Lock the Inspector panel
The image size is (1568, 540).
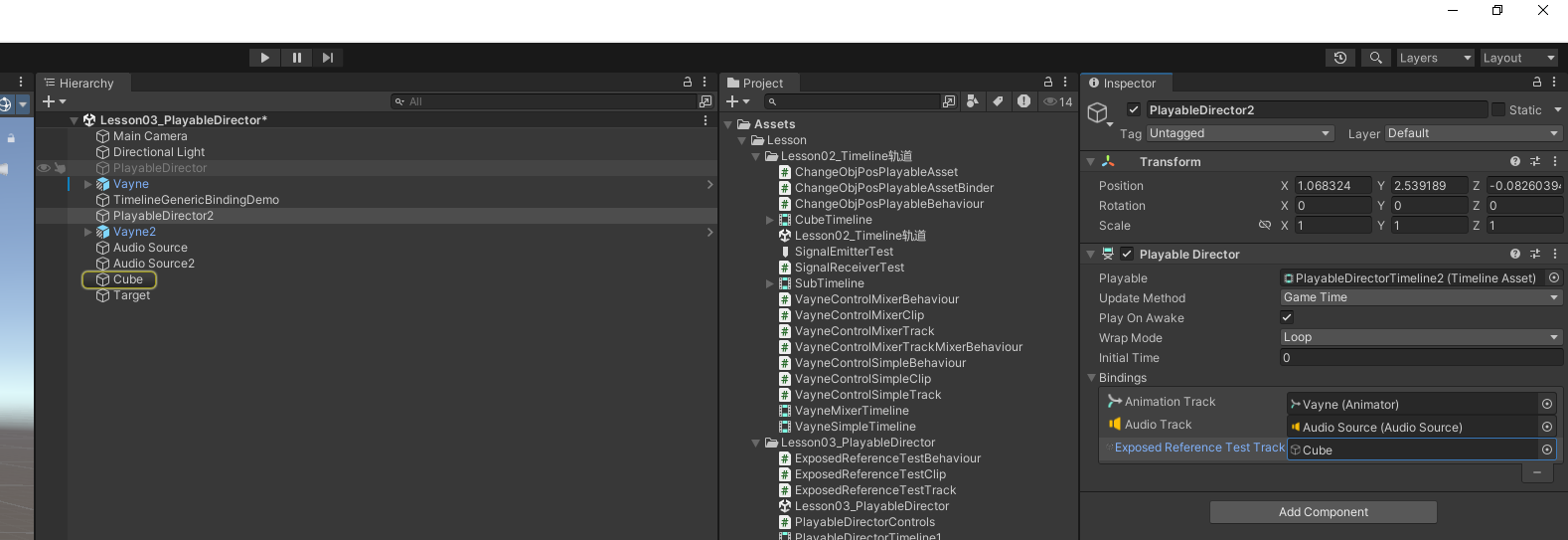[1536, 83]
